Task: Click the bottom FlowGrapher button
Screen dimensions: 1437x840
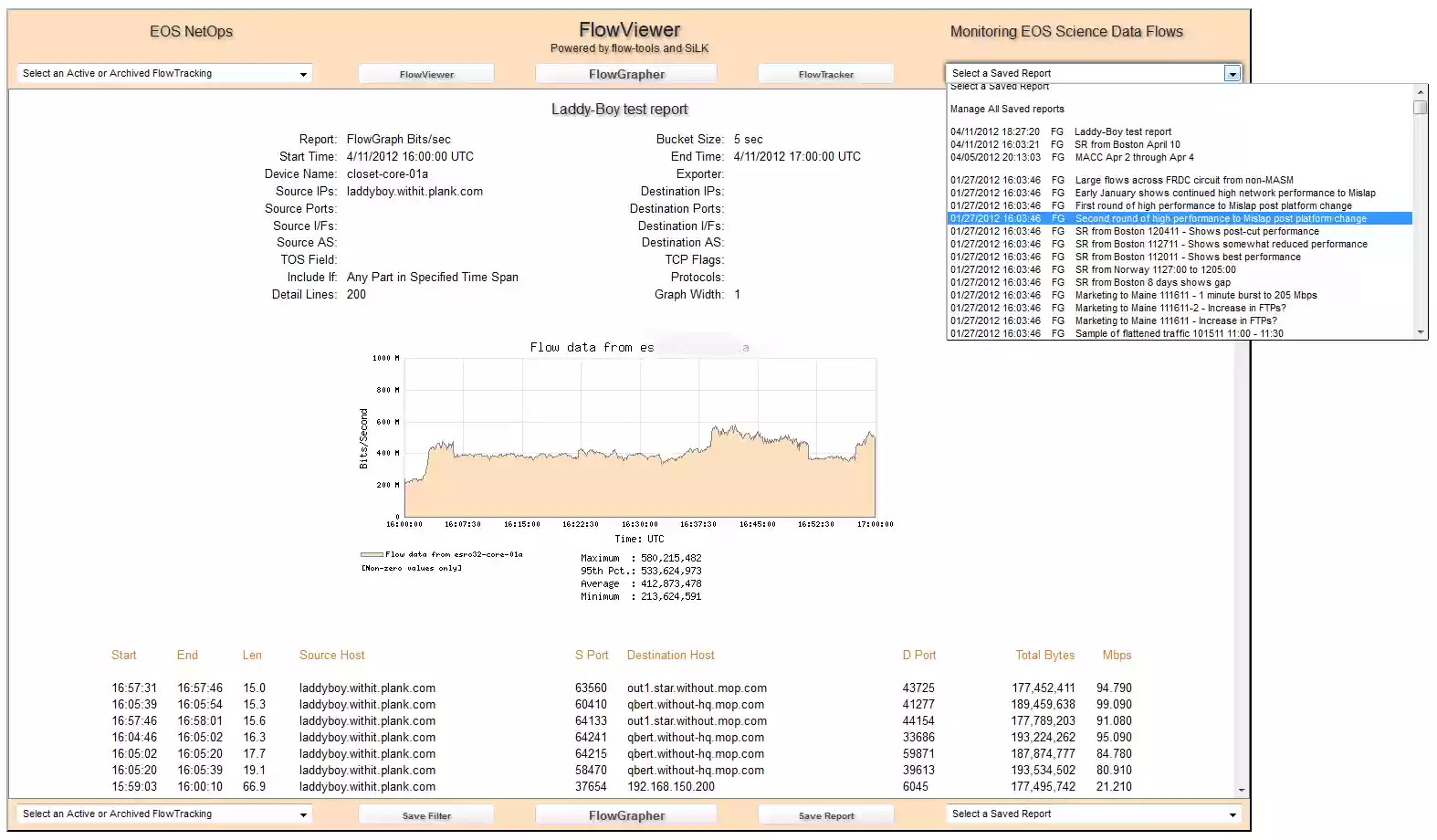Action: point(626,815)
